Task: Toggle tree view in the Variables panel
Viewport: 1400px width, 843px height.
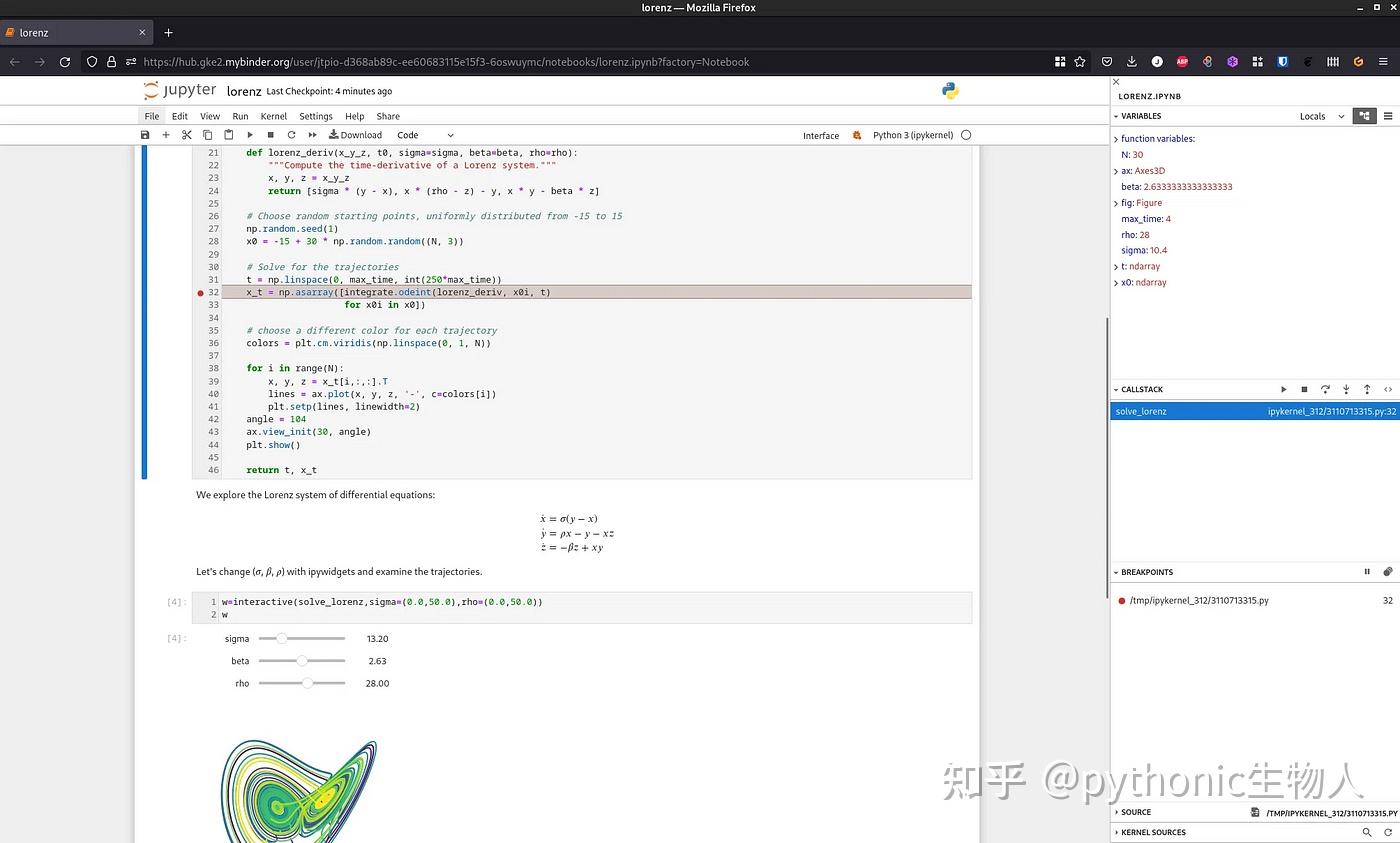Action: pyautogui.click(x=1364, y=116)
